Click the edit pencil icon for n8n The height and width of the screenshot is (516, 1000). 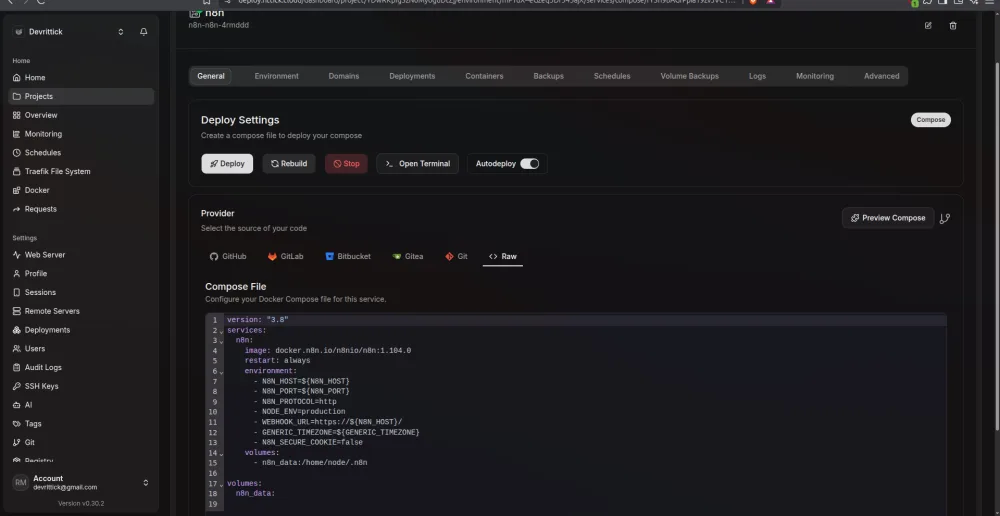pyautogui.click(x=928, y=26)
